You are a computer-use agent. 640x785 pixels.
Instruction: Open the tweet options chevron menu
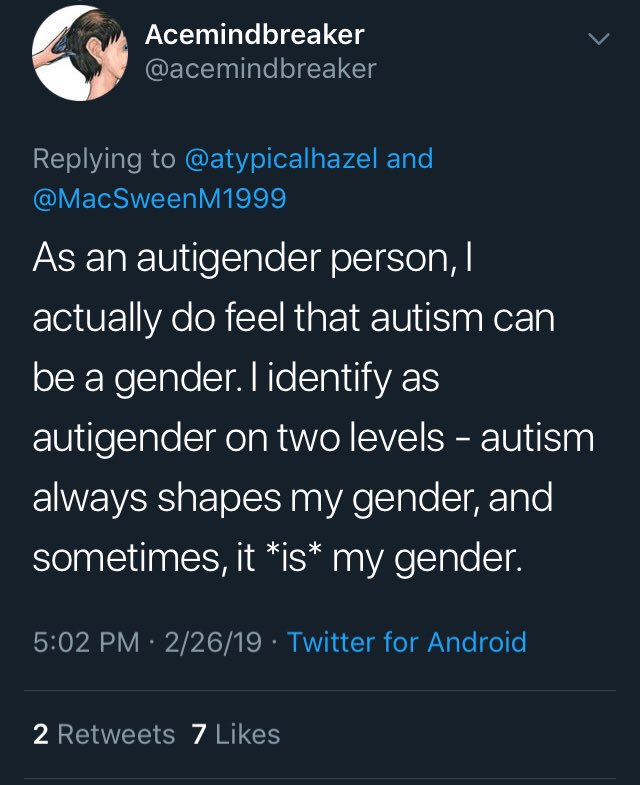(x=598, y=39)
